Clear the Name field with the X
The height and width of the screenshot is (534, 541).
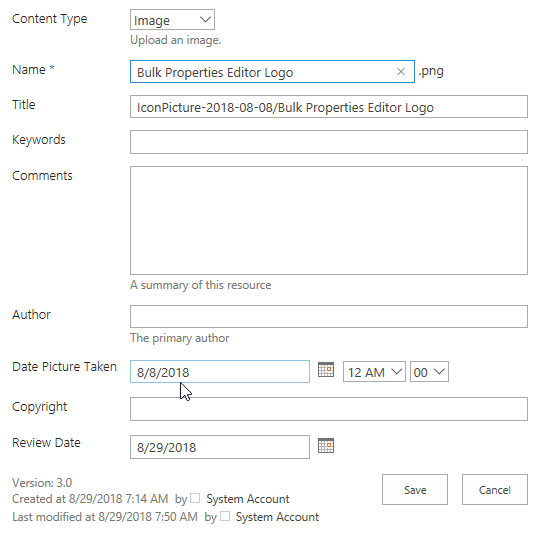point(401,72)
